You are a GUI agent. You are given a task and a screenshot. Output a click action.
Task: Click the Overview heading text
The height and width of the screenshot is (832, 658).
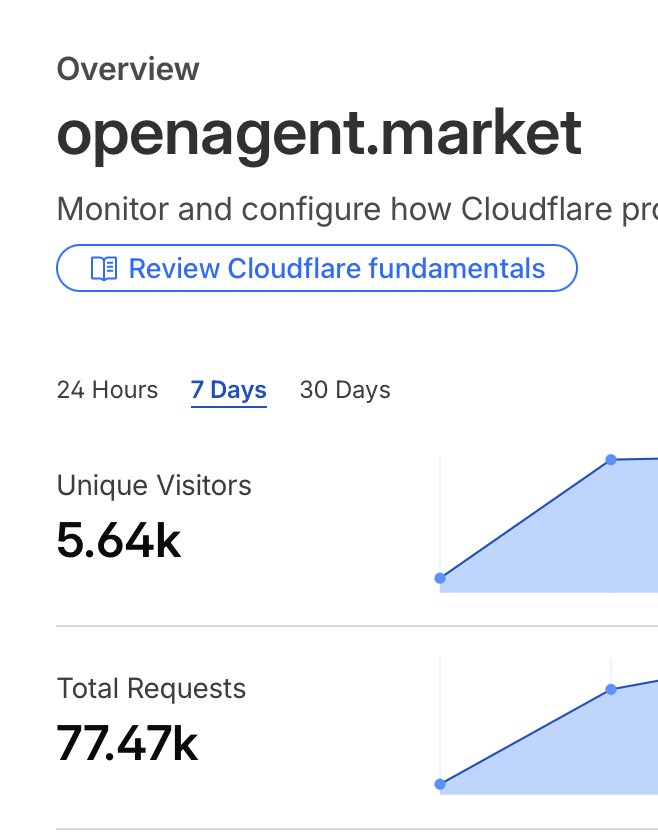tap(128, 69)
